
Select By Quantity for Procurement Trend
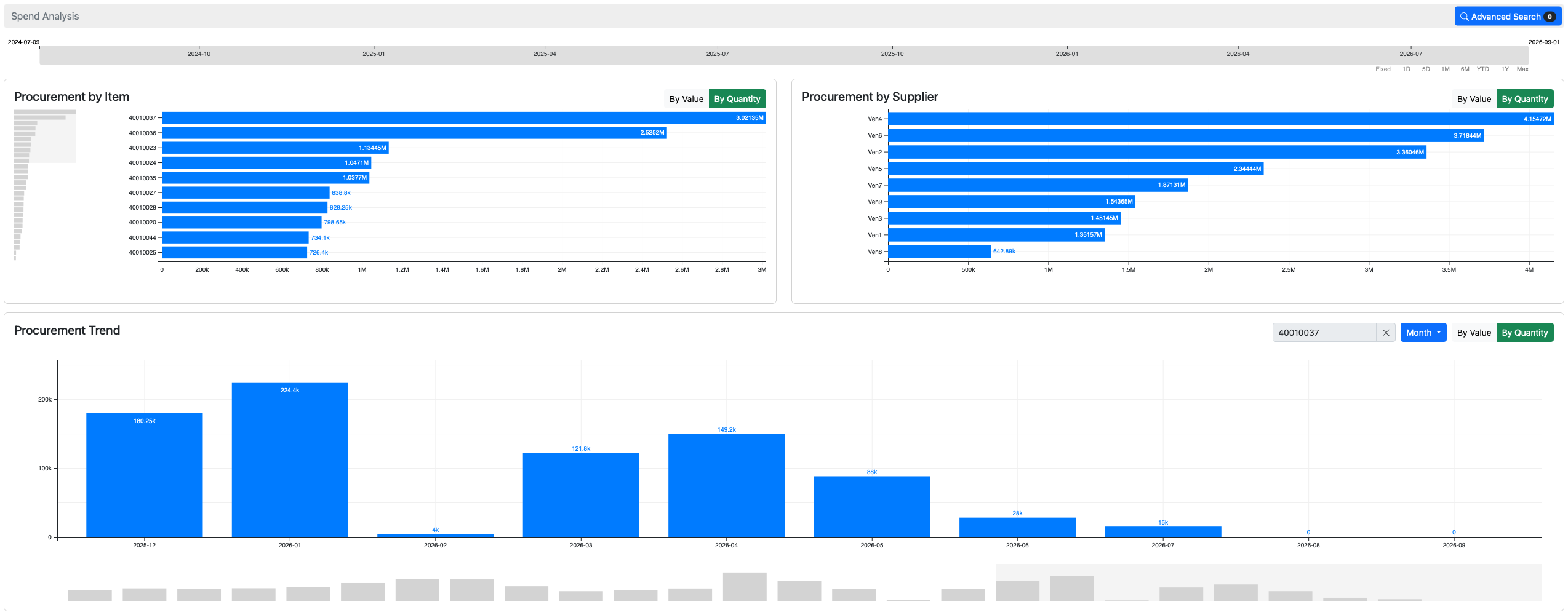pos(1525,333)
